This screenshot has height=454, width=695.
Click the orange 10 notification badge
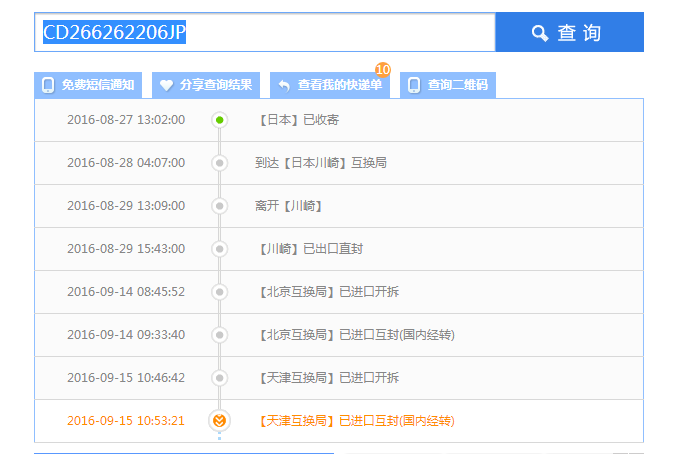(383, 70)
